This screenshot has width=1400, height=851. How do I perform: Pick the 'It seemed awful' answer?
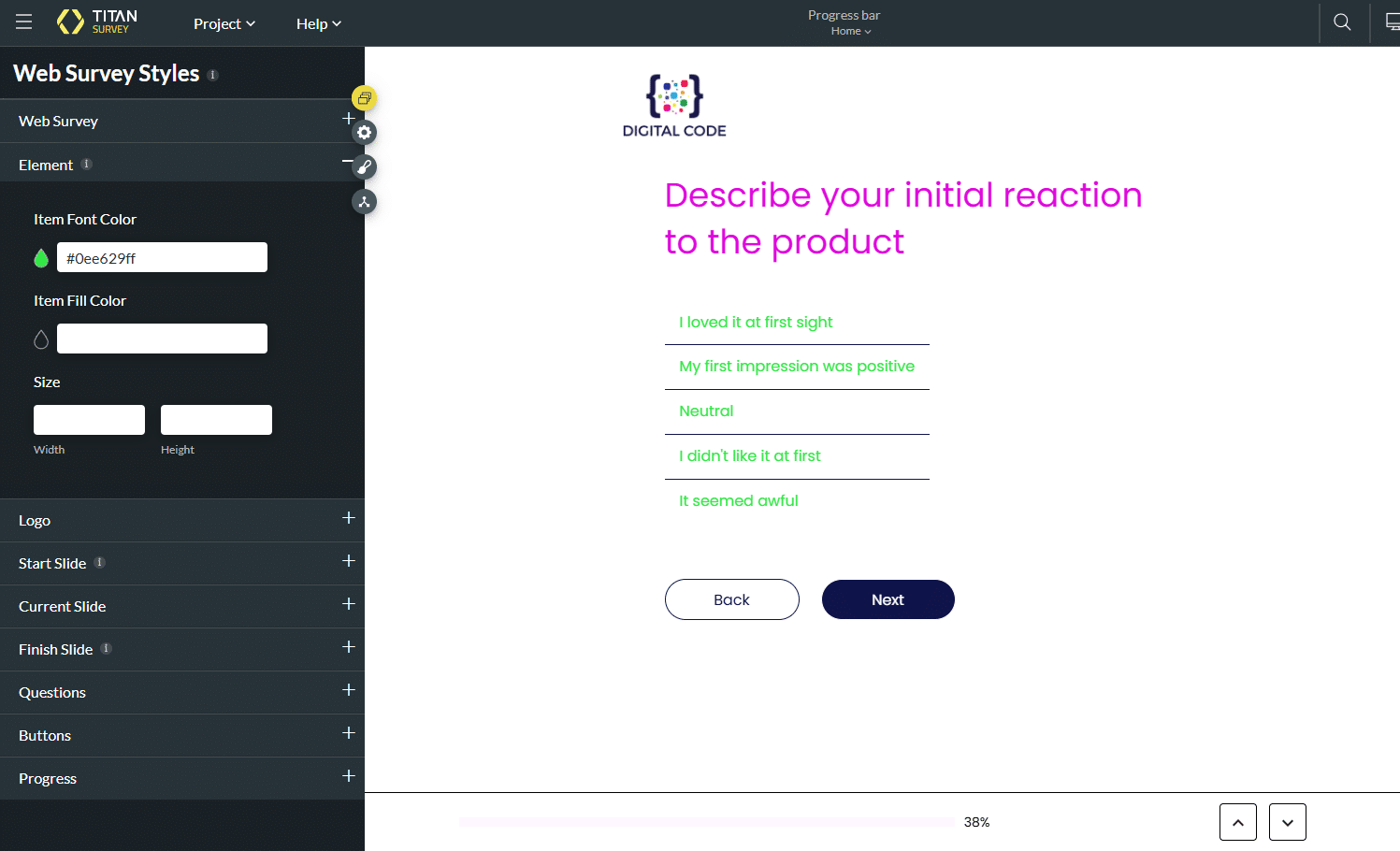click(x=738, y=501)
